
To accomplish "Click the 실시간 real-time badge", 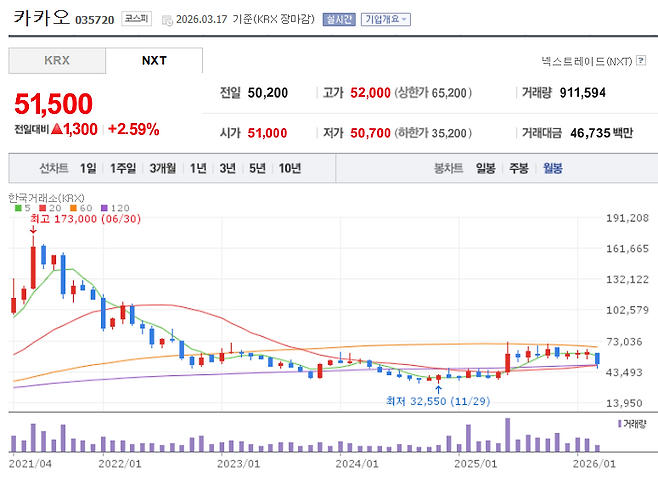I will point(339,19).
